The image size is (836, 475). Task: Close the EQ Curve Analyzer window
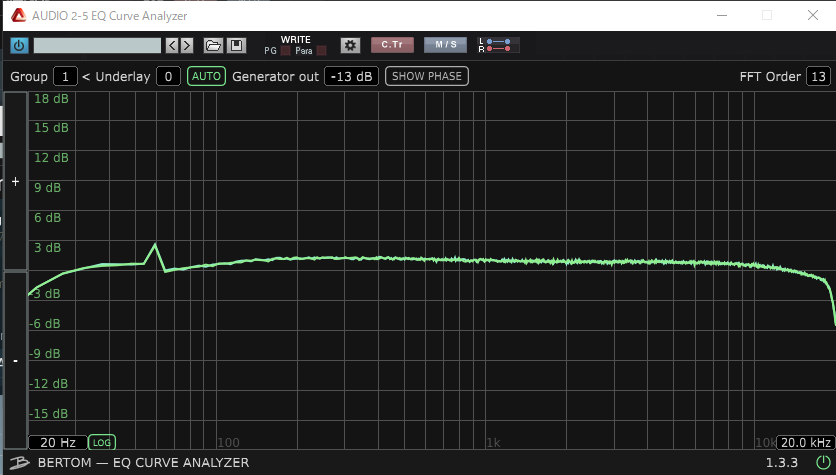tap(813, 15)
